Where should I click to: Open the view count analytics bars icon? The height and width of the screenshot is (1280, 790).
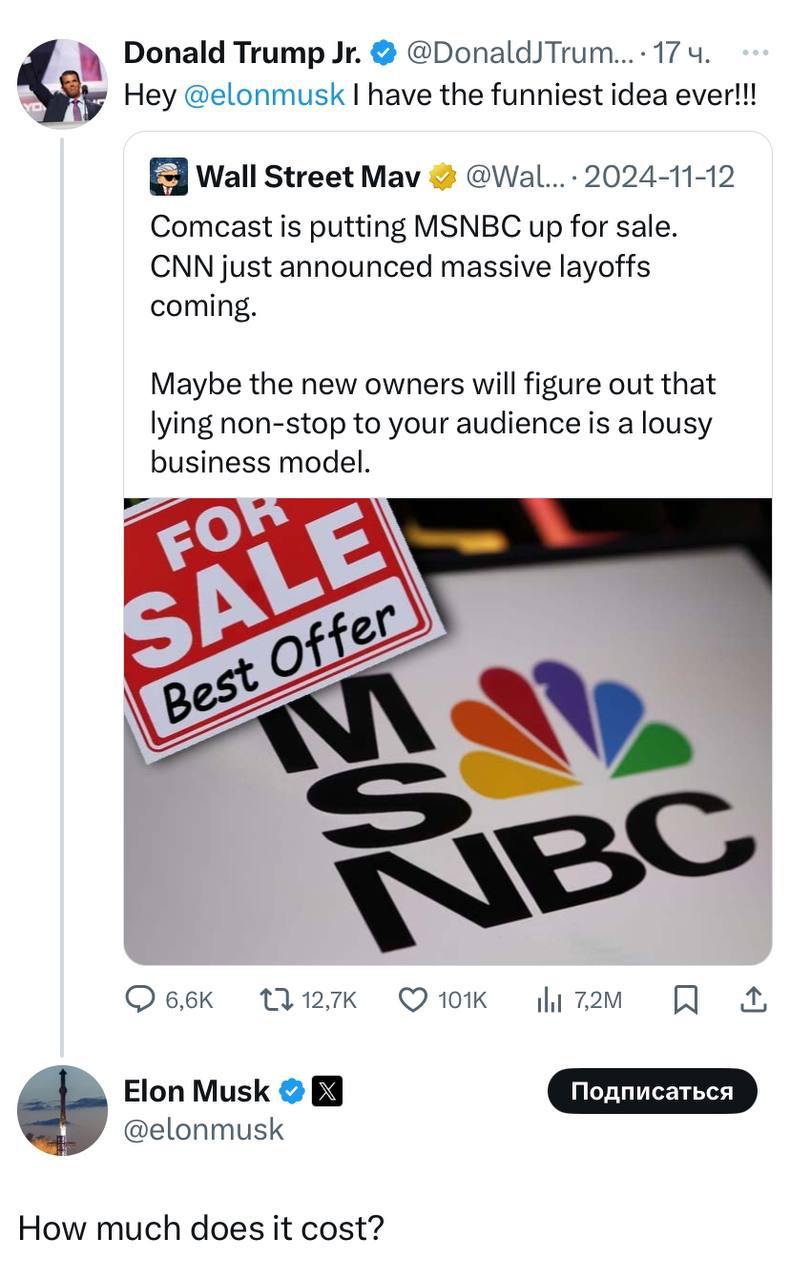pos(550,999)
